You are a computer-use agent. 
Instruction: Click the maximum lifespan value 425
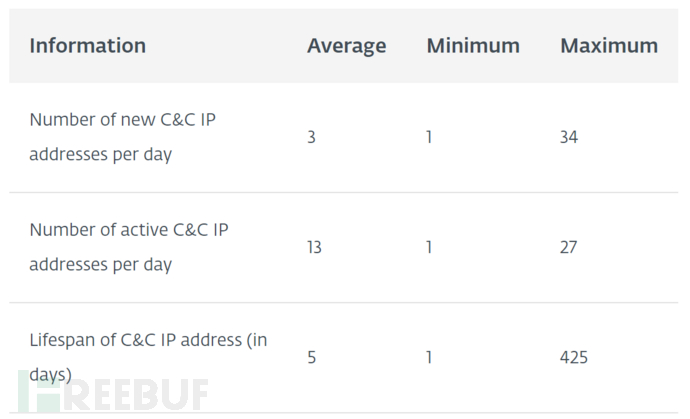(x=574, y=357)
